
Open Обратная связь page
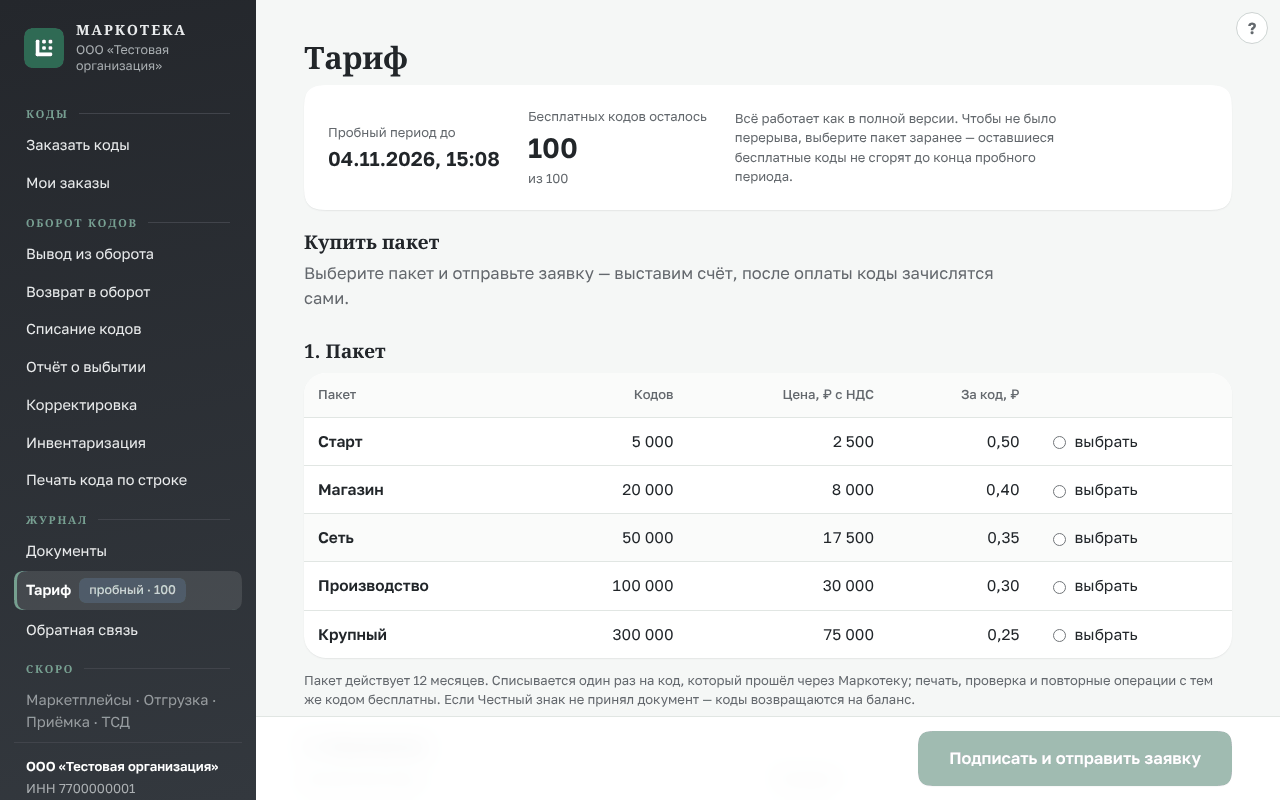[x=128, y=630]
